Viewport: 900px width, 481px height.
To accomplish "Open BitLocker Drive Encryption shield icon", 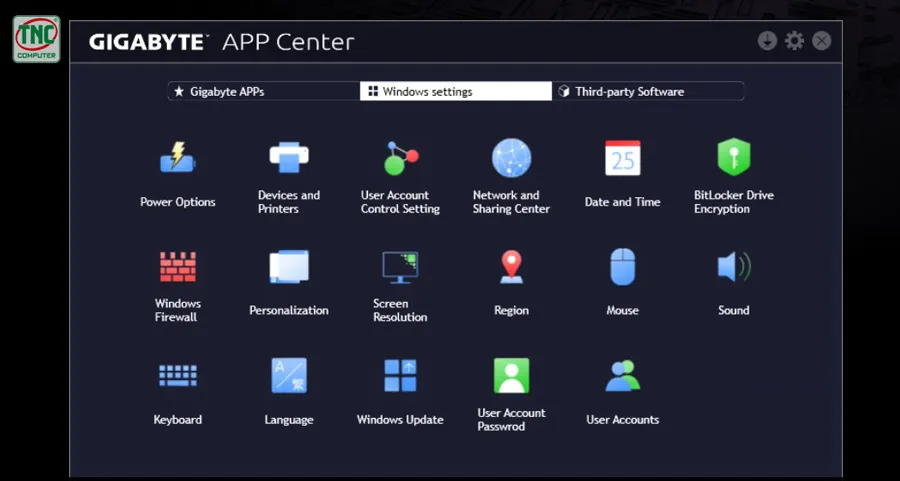I will [x=734, y=157].
